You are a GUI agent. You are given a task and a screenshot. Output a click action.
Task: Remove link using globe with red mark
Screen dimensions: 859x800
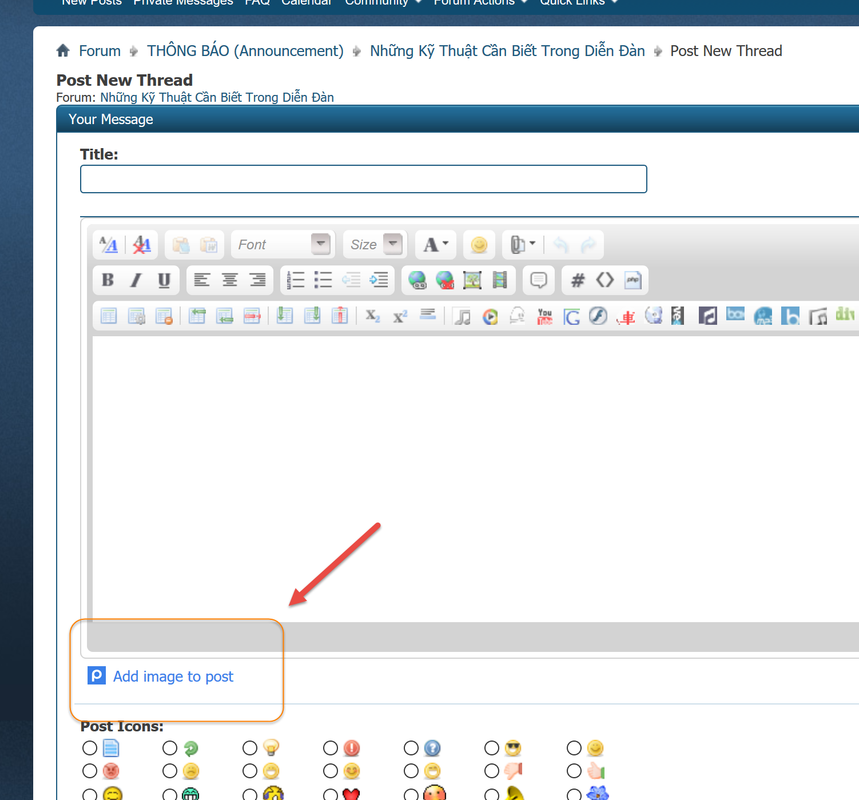pos(445,280)
